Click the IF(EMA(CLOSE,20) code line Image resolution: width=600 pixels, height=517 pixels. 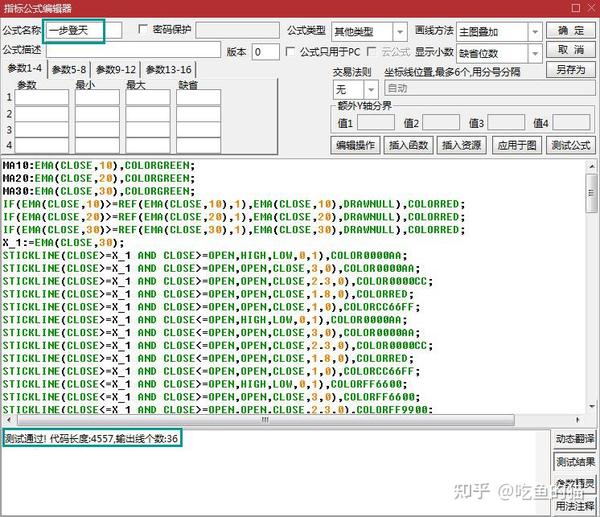tap(234, 217)
